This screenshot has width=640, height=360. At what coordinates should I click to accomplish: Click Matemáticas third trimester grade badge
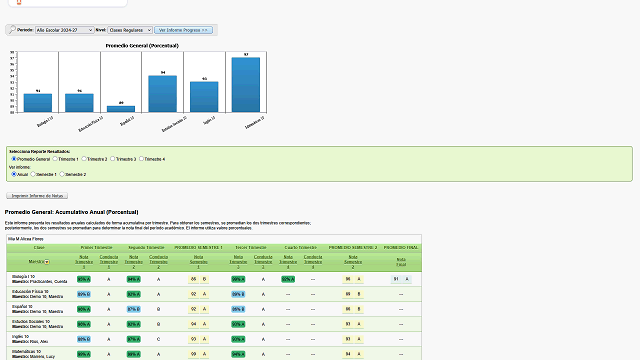pyautogui.click(x=238, y=354)
